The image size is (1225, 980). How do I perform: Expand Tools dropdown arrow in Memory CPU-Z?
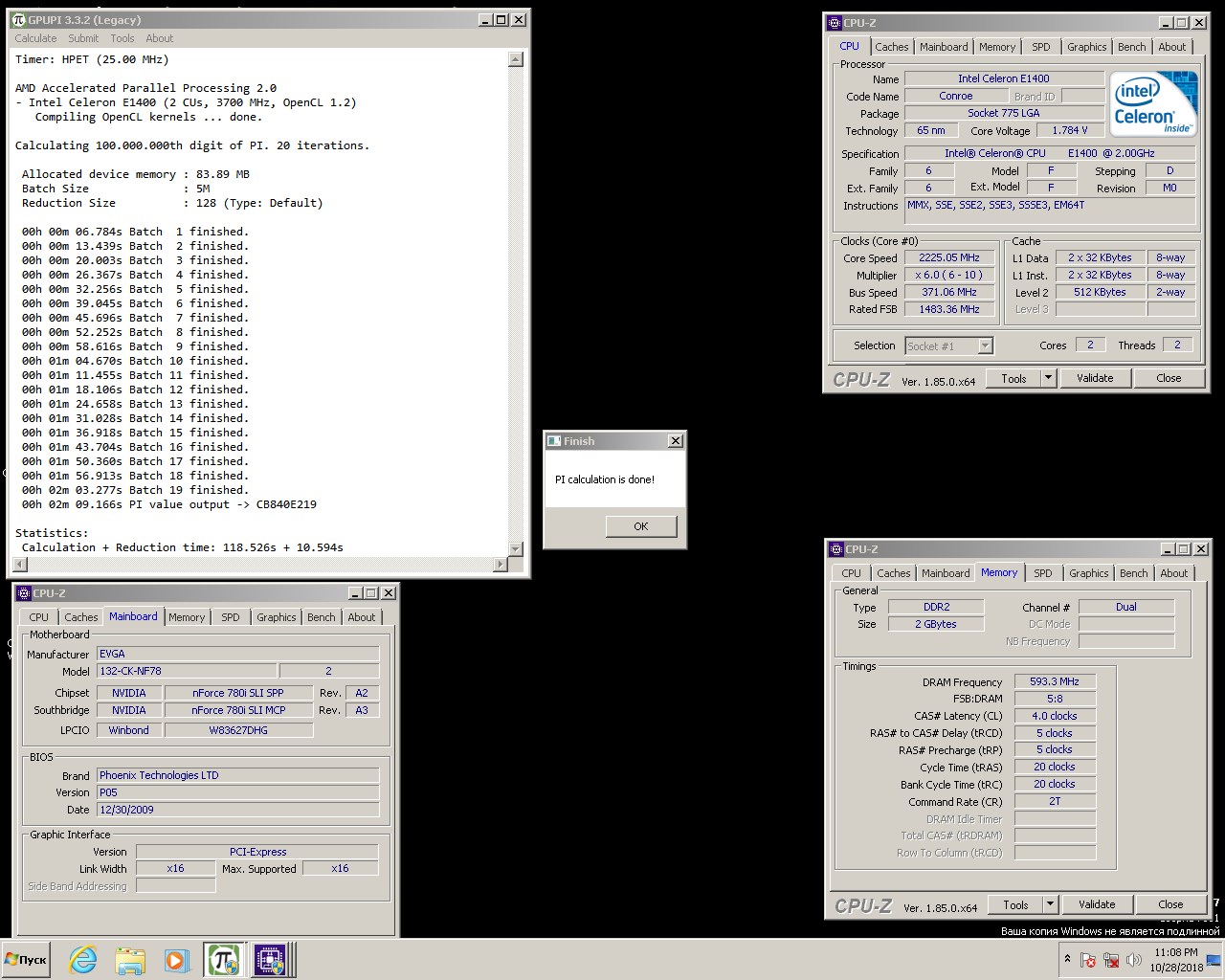pyautogui.click(x=1050, y=904)
